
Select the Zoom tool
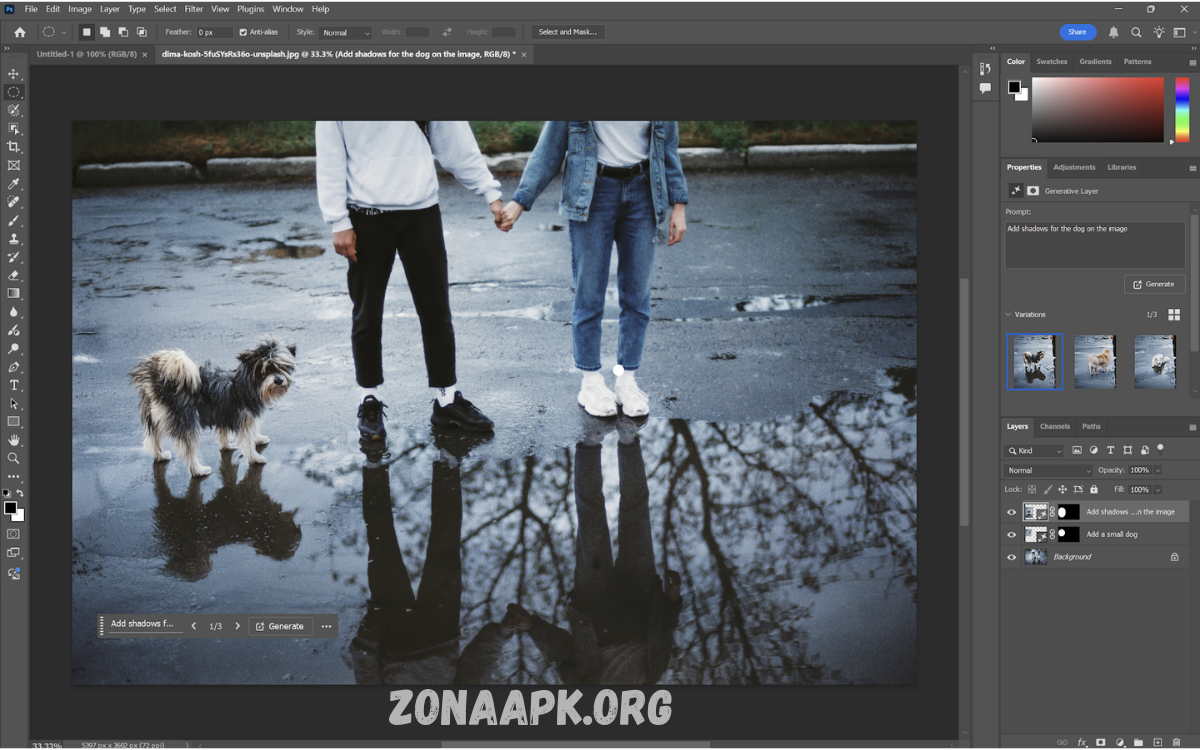pyautogui.click(x=14, y=458)
